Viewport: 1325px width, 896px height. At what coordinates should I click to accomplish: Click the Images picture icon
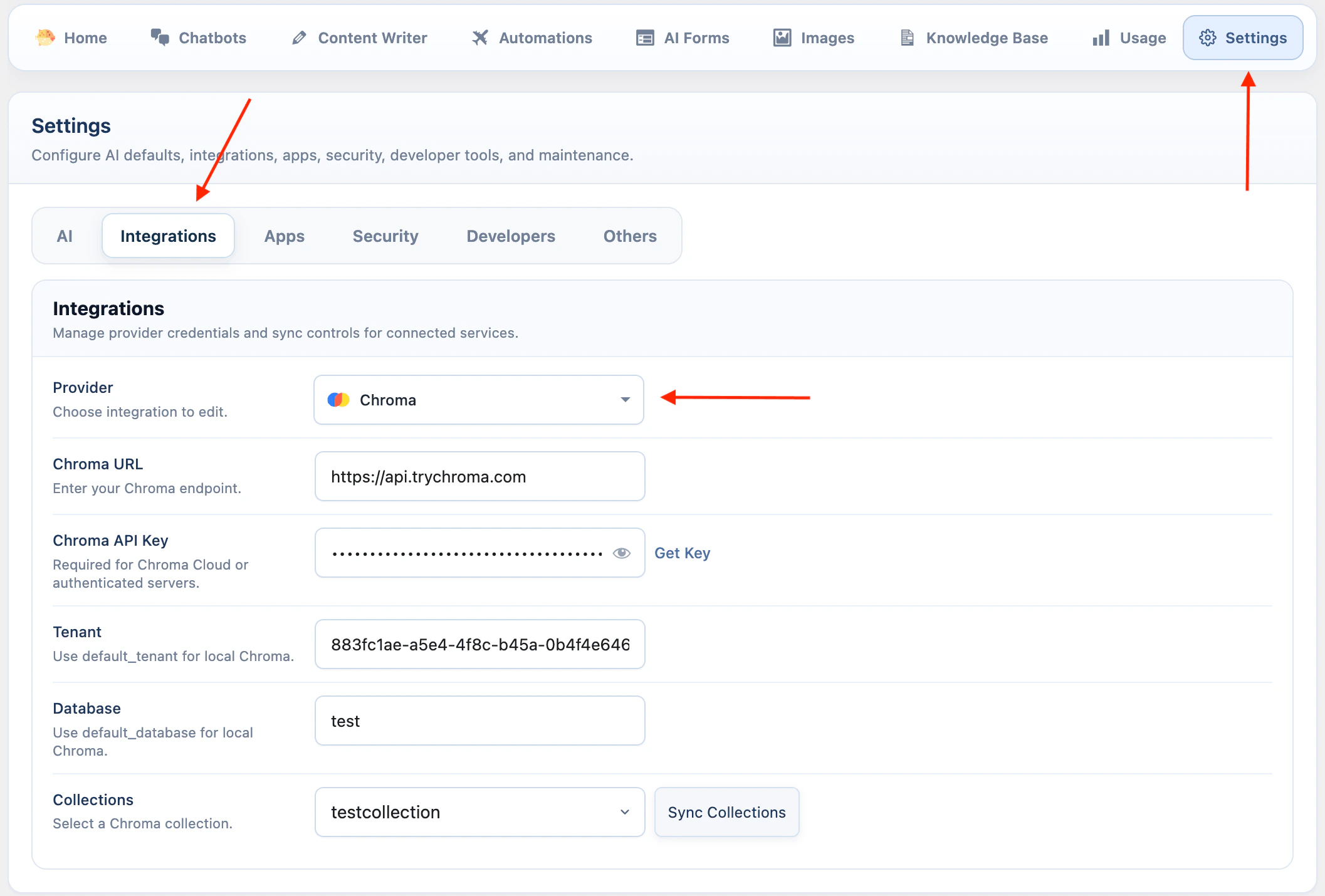[x=782, y=38]
